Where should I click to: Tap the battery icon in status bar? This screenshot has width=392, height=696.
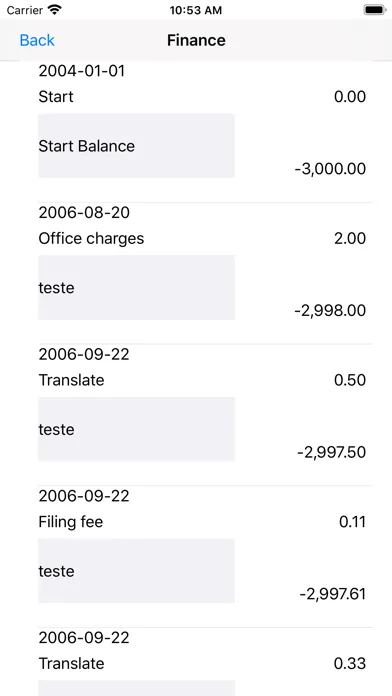tap(375, 10)
